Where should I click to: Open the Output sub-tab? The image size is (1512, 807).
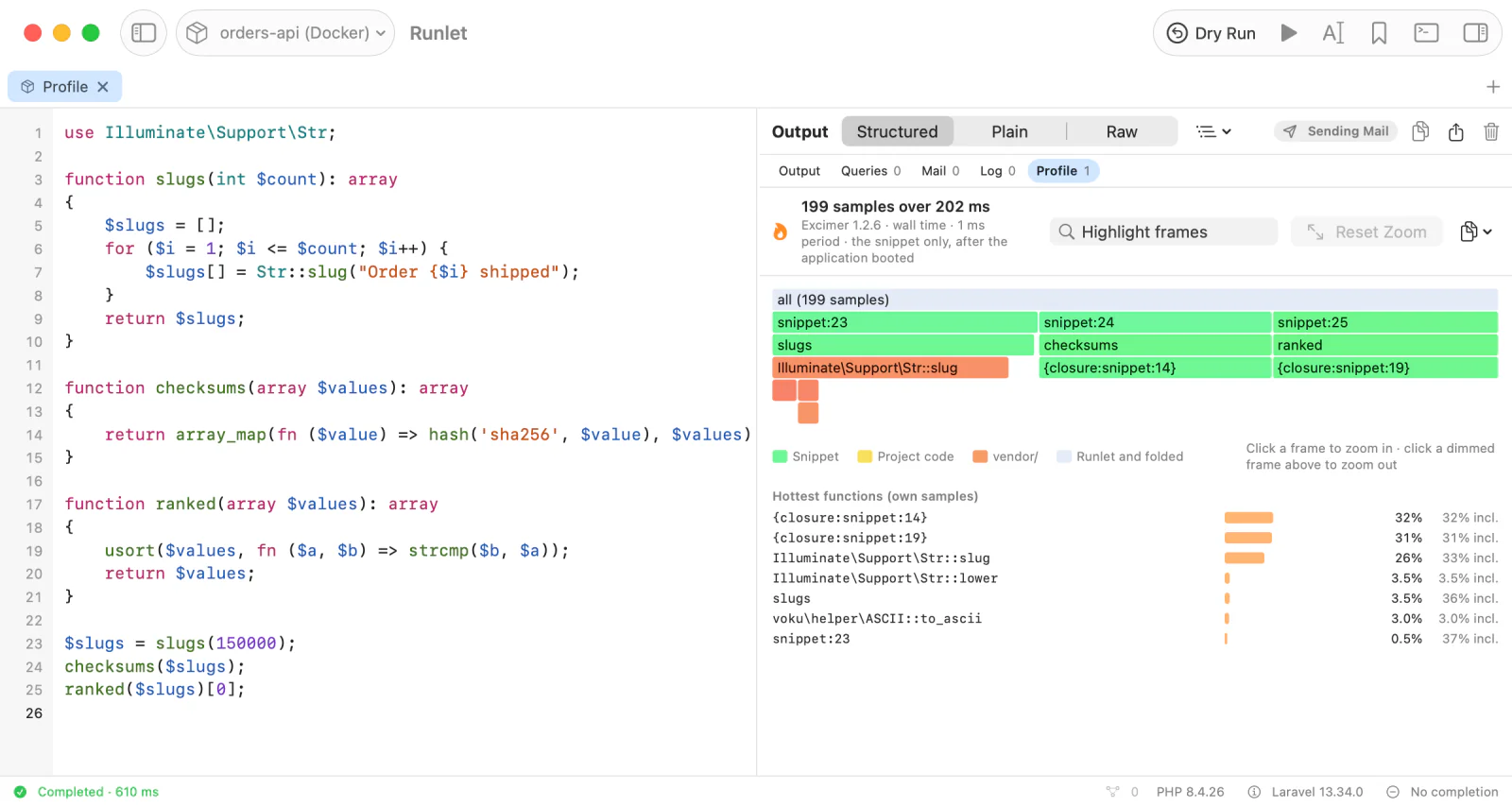coord(799,171)
